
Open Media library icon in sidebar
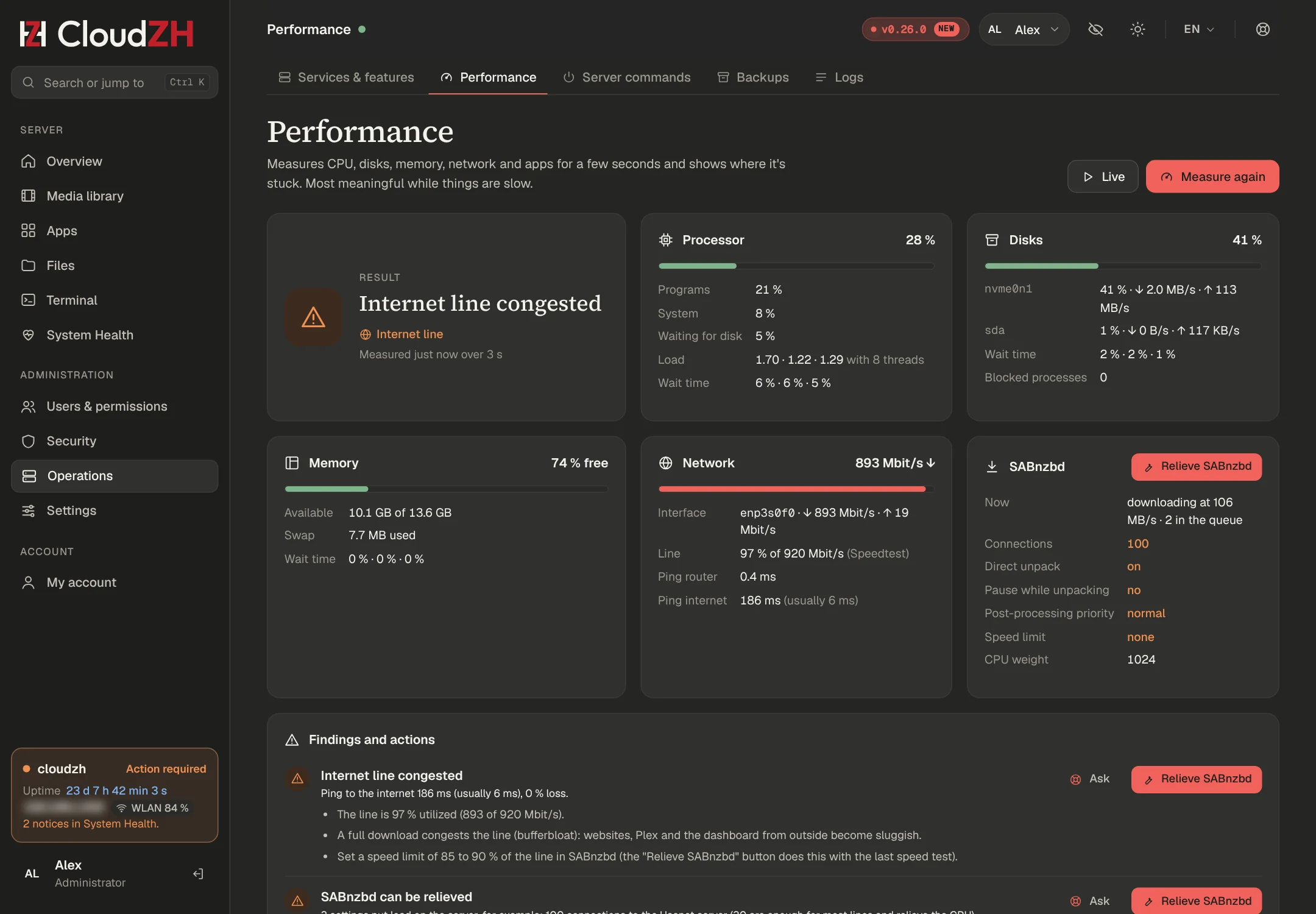click(28, 196)
